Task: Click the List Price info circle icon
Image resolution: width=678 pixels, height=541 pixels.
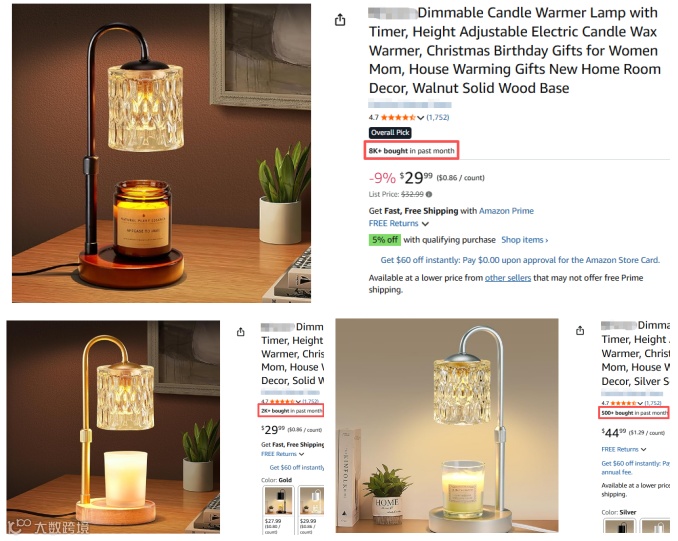Action: pos(429,194)
